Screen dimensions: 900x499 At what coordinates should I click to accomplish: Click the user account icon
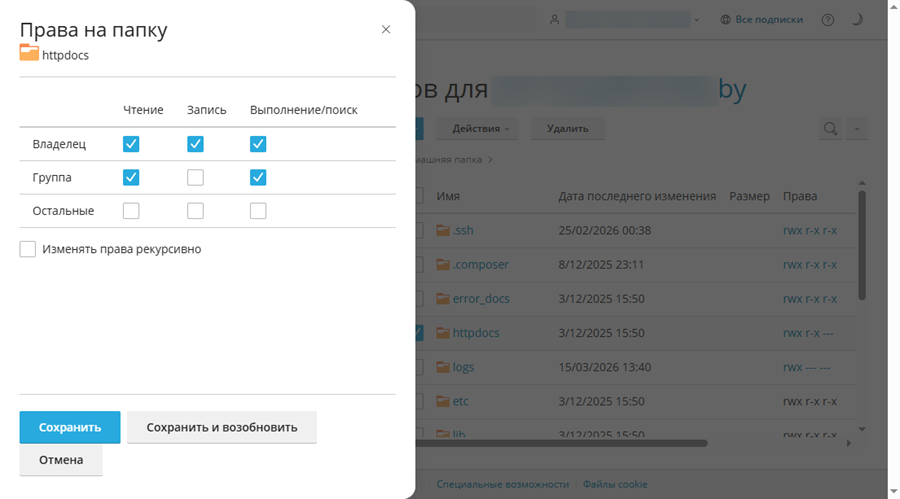[x=555, y=19]
